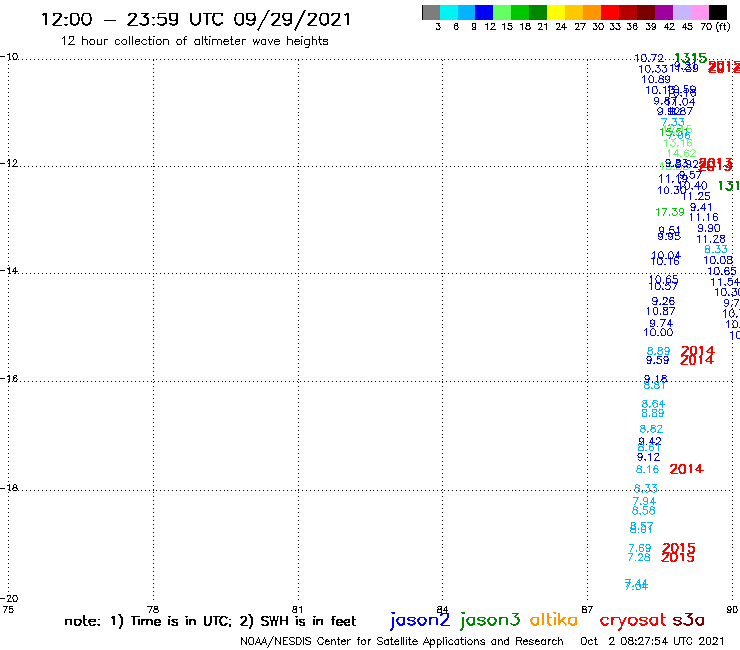740x650 pixels.
Task: Click the '-20' latitude axis label
Action: coord(9,599)
